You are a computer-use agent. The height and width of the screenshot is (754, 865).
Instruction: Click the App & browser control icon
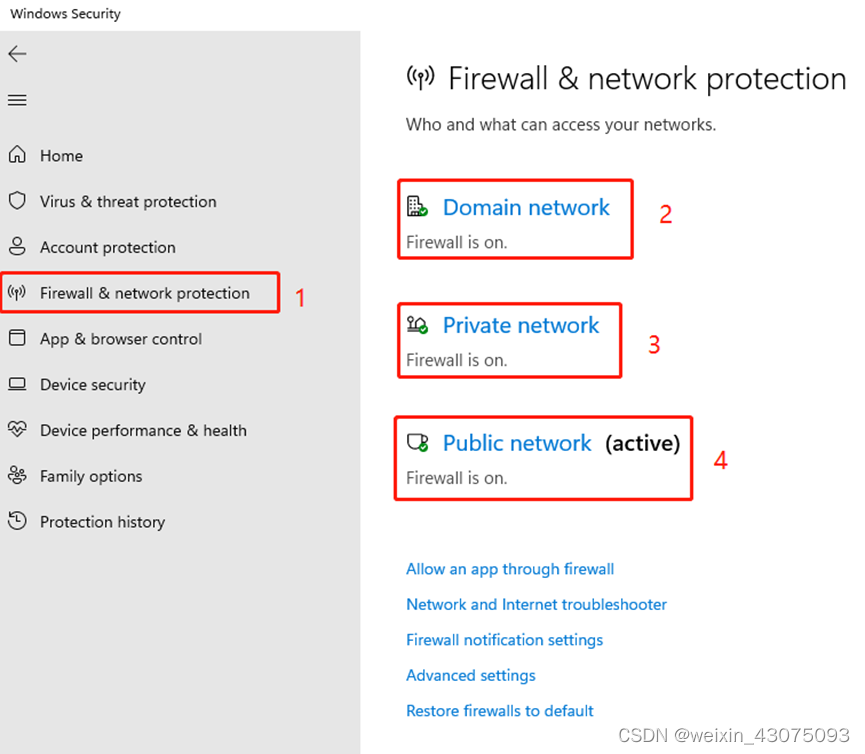[17, 338]
